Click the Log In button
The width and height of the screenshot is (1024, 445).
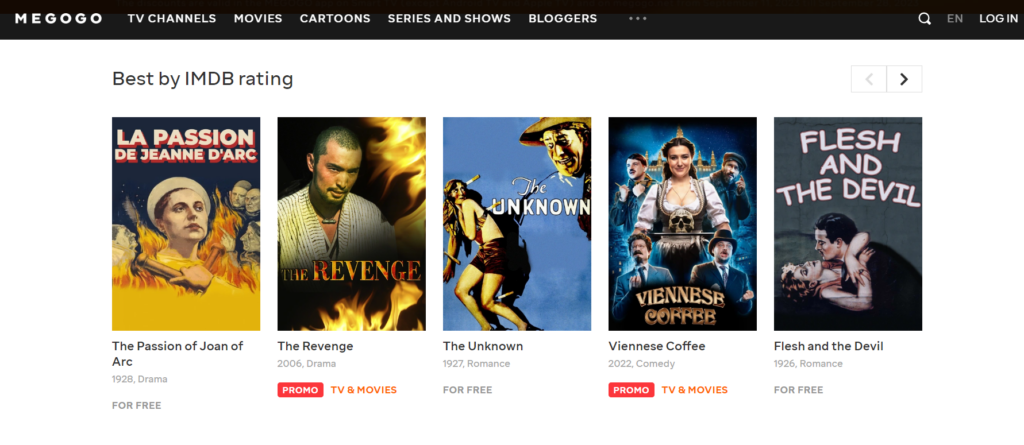coord(998,18)
